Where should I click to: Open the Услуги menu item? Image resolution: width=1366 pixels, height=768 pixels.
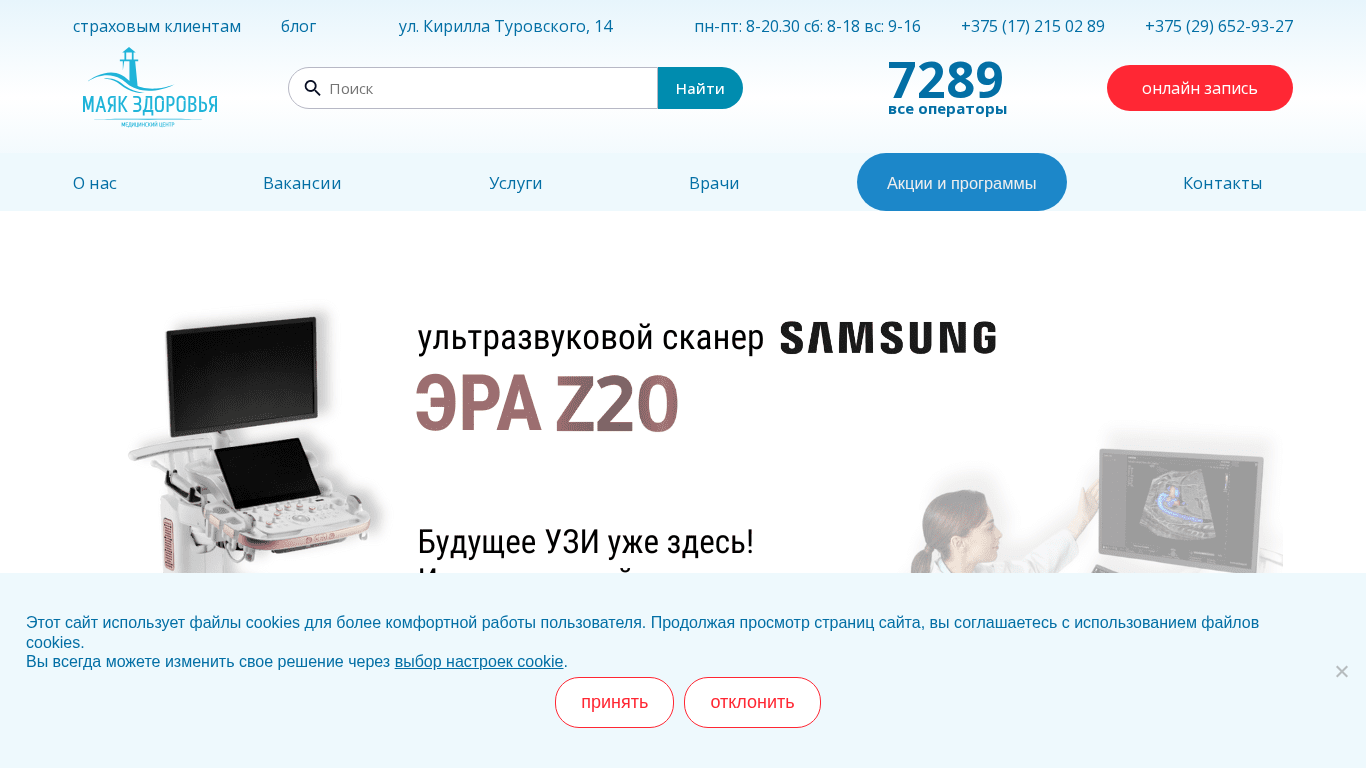pyautogui.click(x=516, y=183)
